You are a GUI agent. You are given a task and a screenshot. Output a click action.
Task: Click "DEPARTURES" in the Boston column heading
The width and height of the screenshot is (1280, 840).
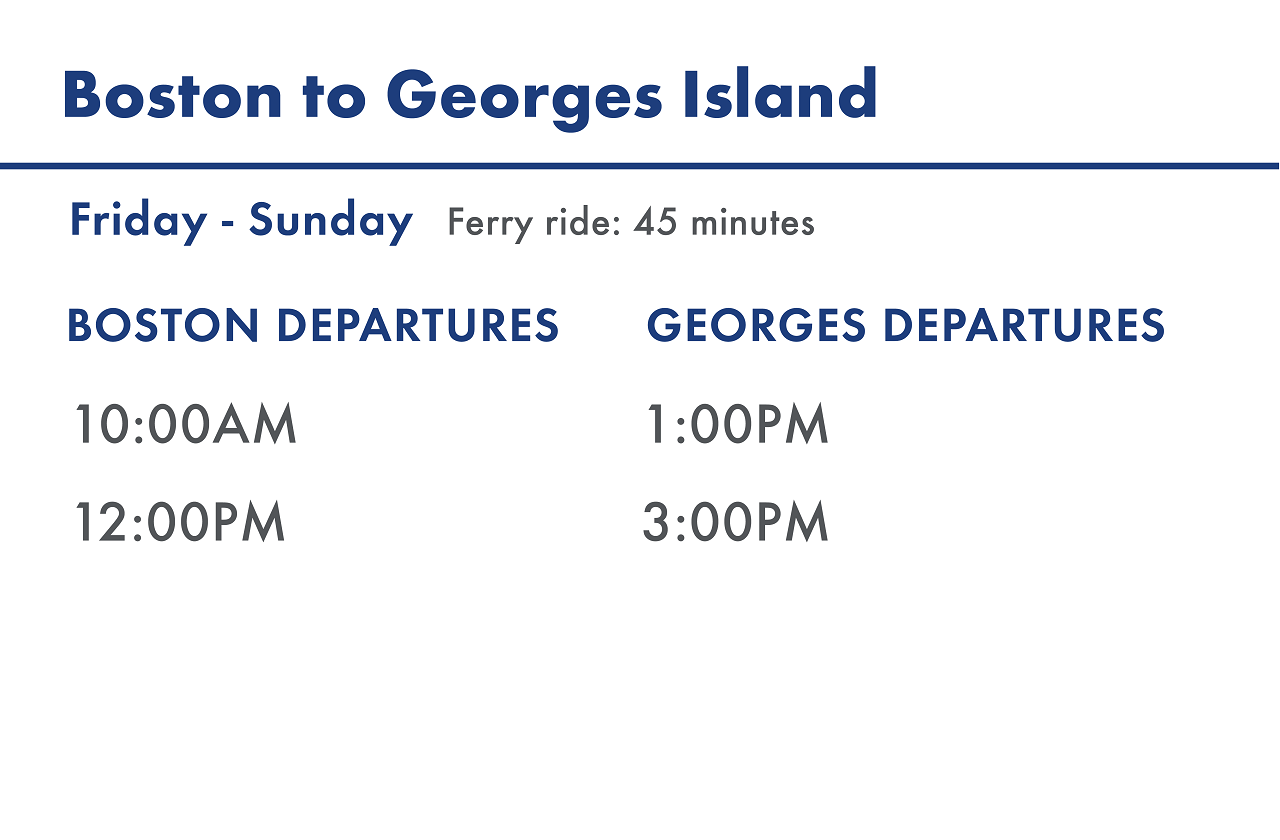pos(417,326)
